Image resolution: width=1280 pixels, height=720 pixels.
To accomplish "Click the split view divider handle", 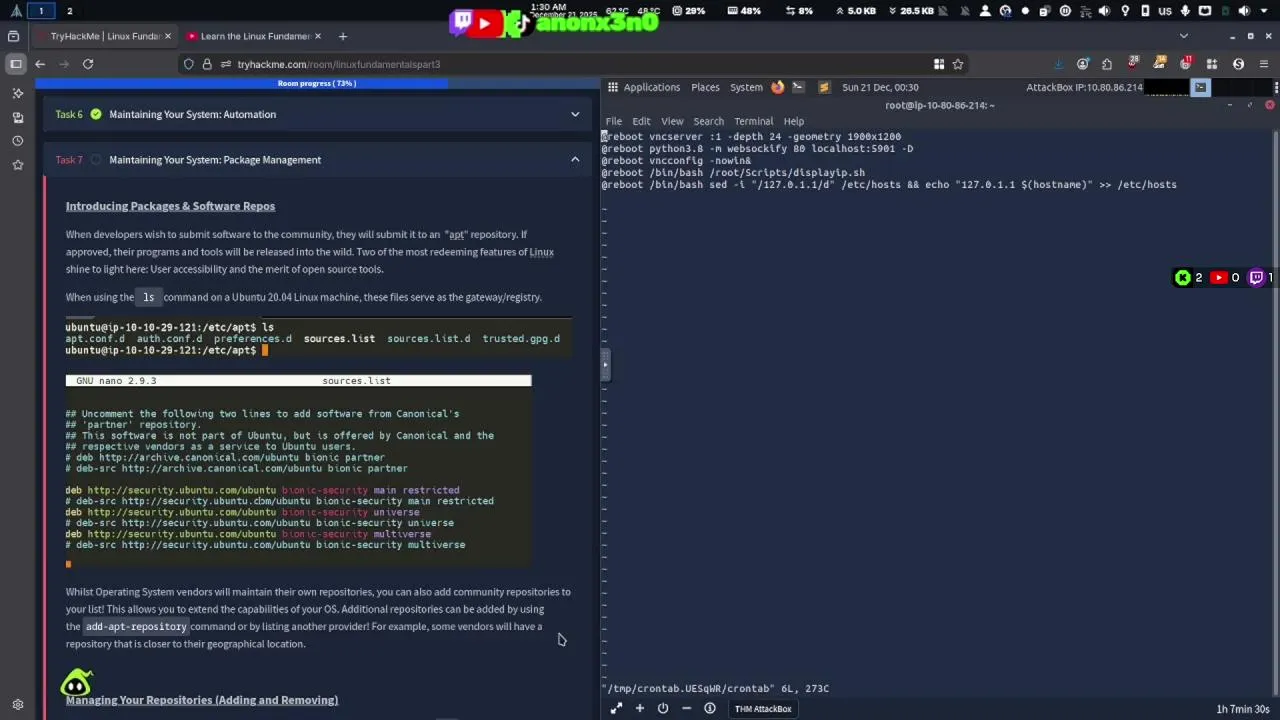I will point(604,365).
